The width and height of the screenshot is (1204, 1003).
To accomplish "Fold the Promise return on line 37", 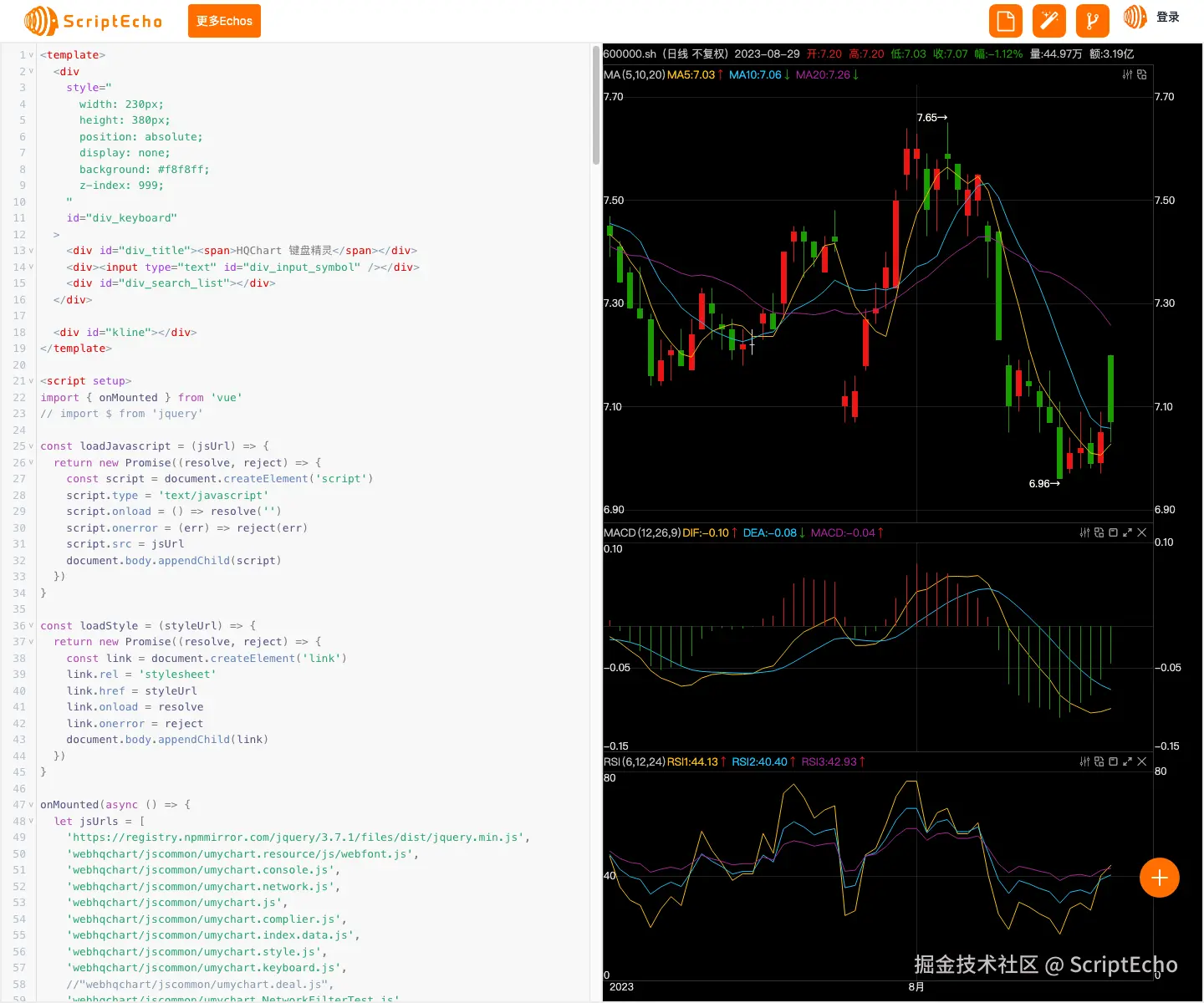I will pos(32,642).
